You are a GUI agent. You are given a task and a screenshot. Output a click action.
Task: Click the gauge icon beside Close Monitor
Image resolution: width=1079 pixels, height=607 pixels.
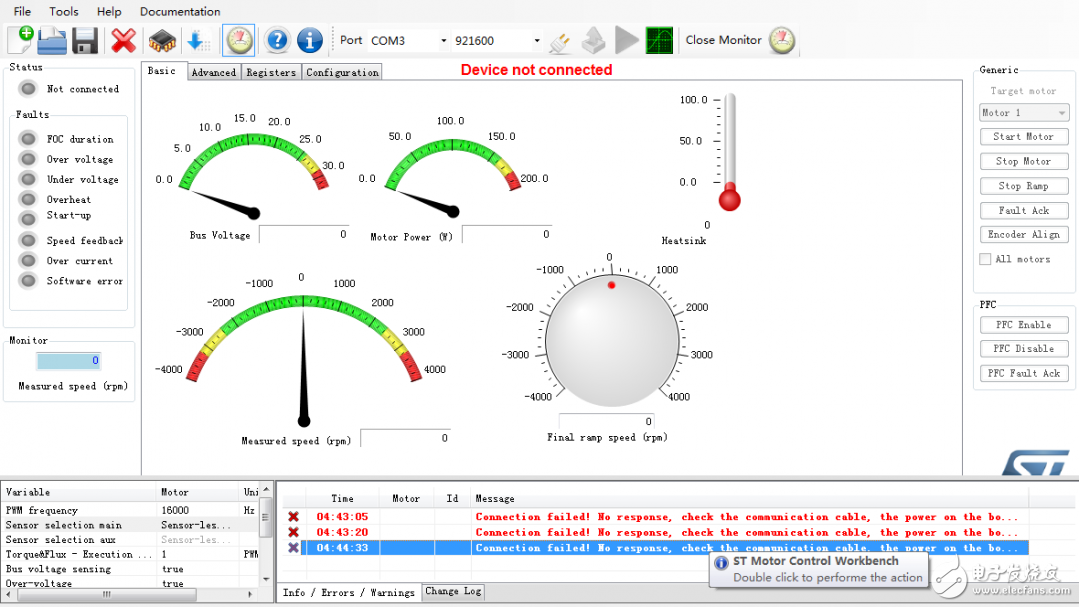[x=782, y=41]
